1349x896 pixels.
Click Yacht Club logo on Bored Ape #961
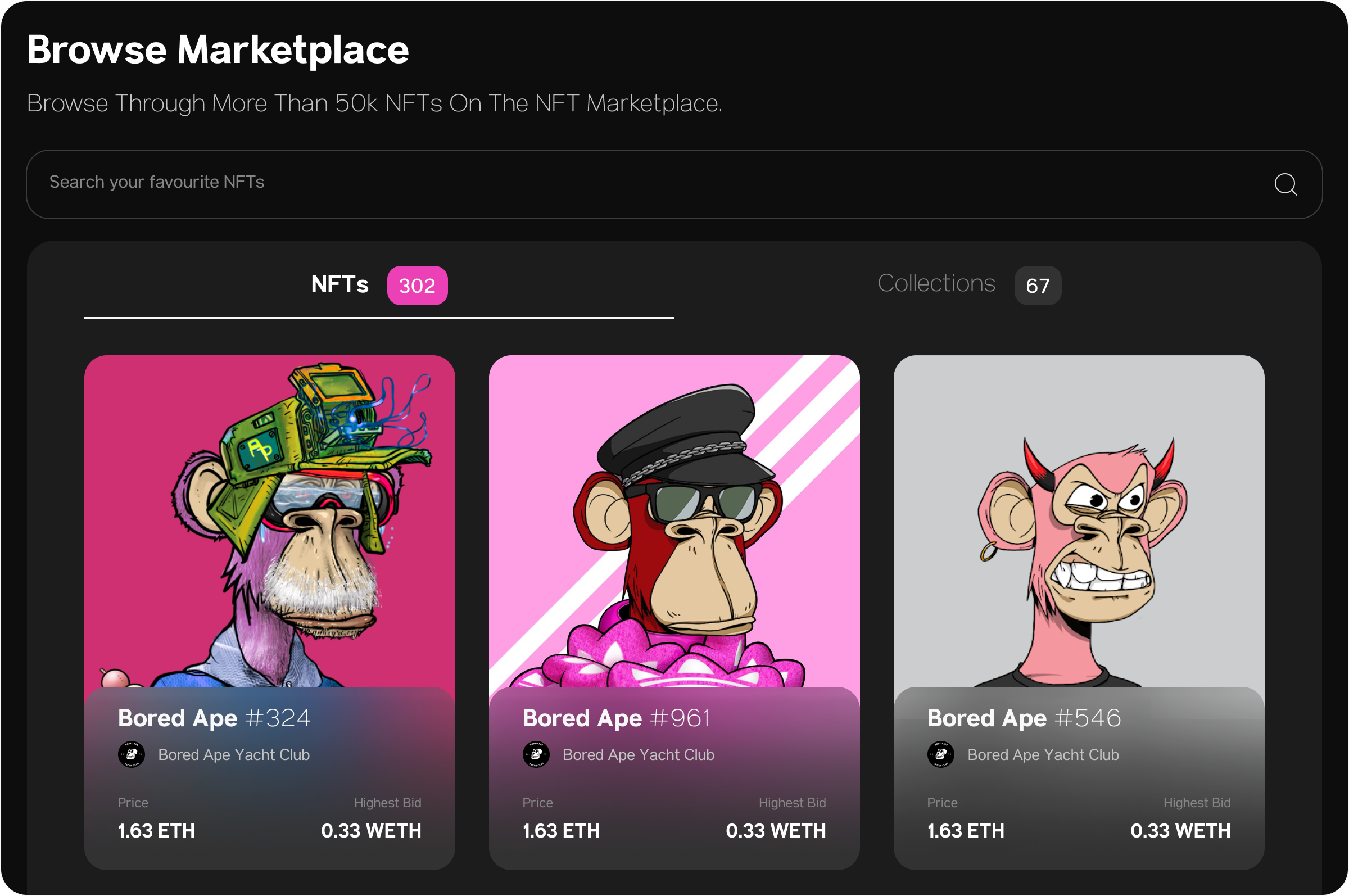click(536, 754)
